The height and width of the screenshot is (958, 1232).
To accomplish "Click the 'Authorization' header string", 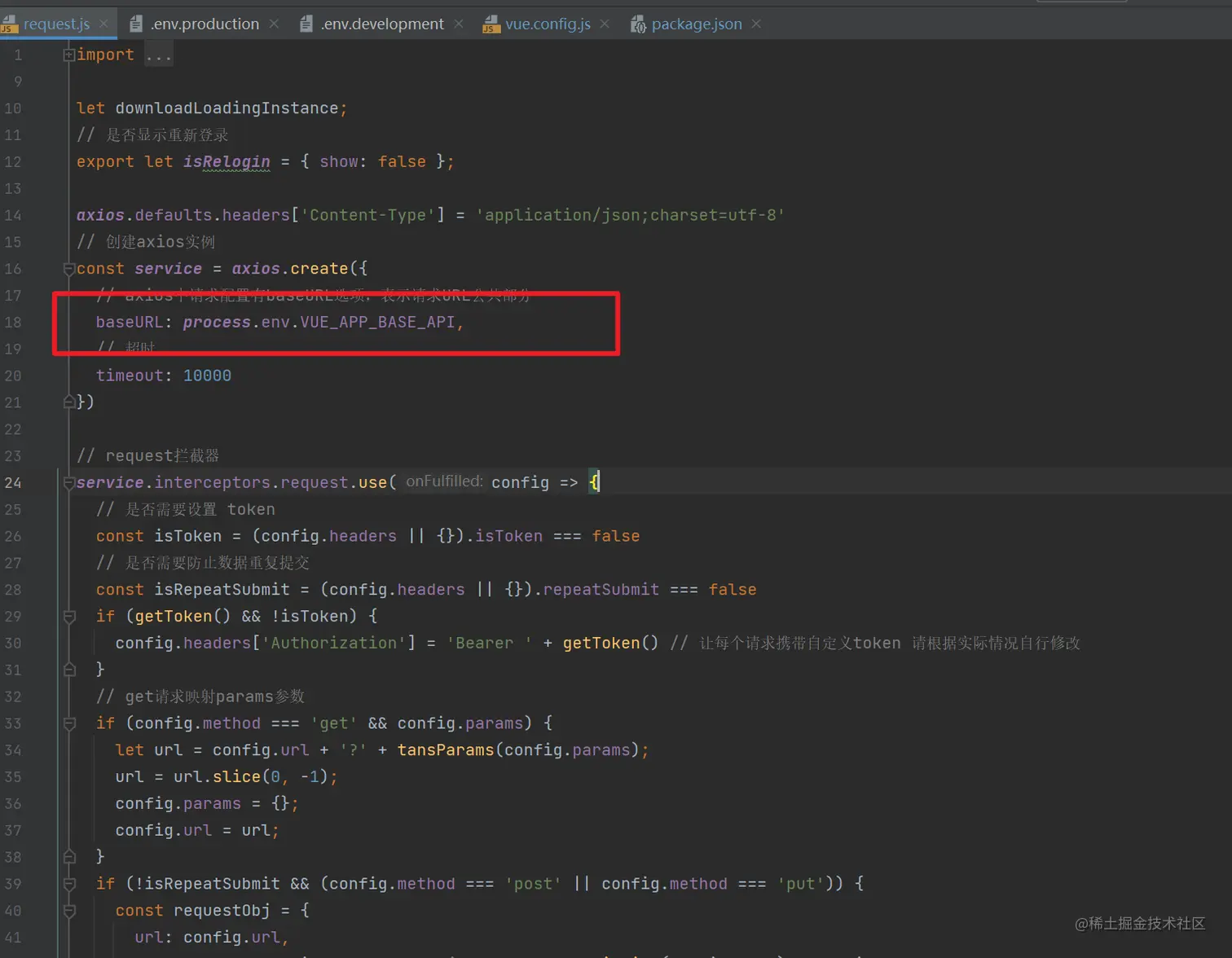I will coord(334,643).
